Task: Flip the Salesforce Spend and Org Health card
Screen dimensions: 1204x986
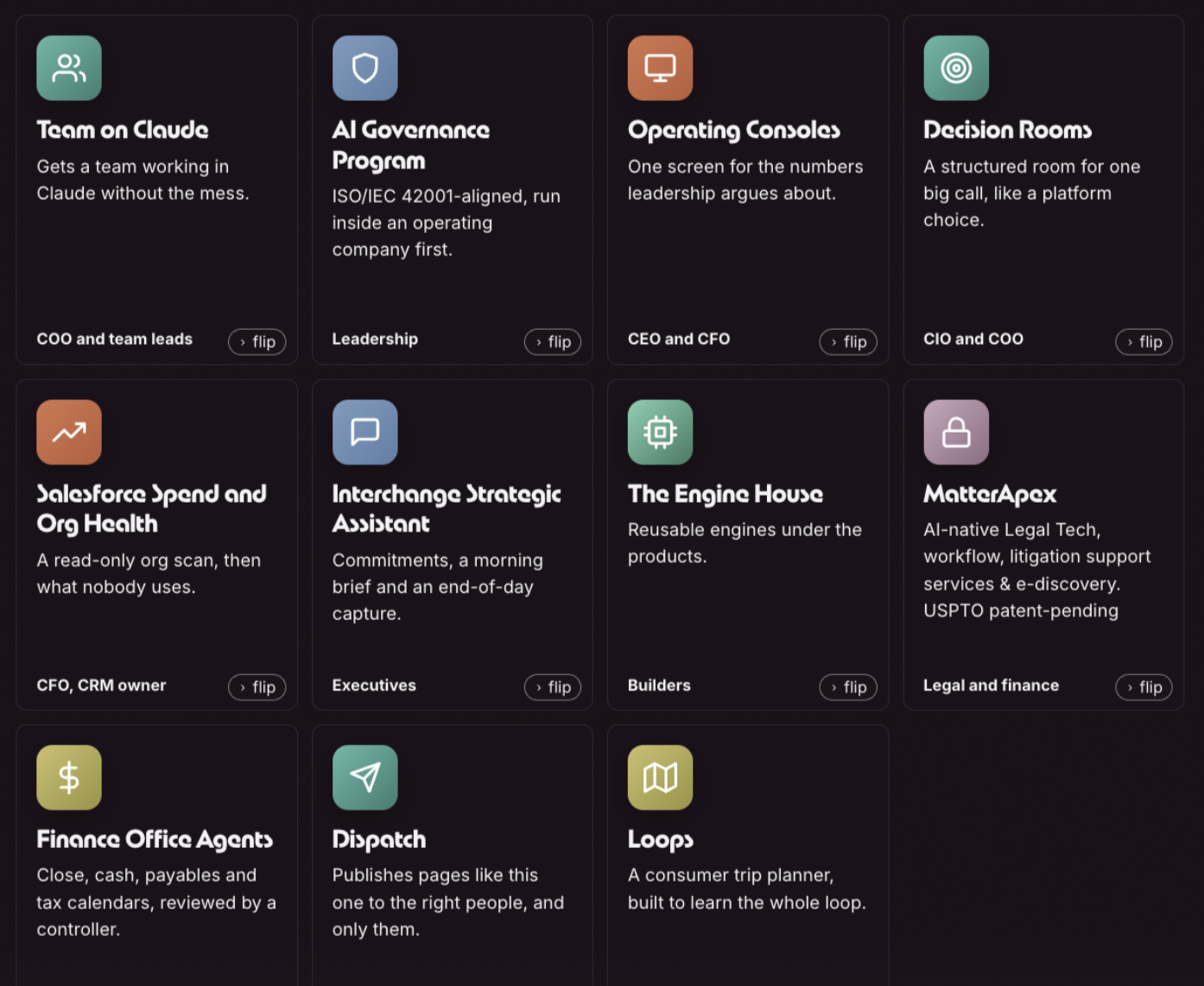Action: [x=257, y=687]
